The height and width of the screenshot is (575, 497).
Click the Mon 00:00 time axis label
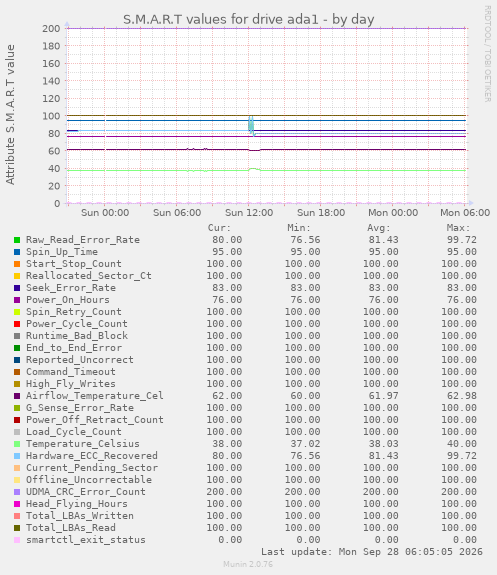393,213
